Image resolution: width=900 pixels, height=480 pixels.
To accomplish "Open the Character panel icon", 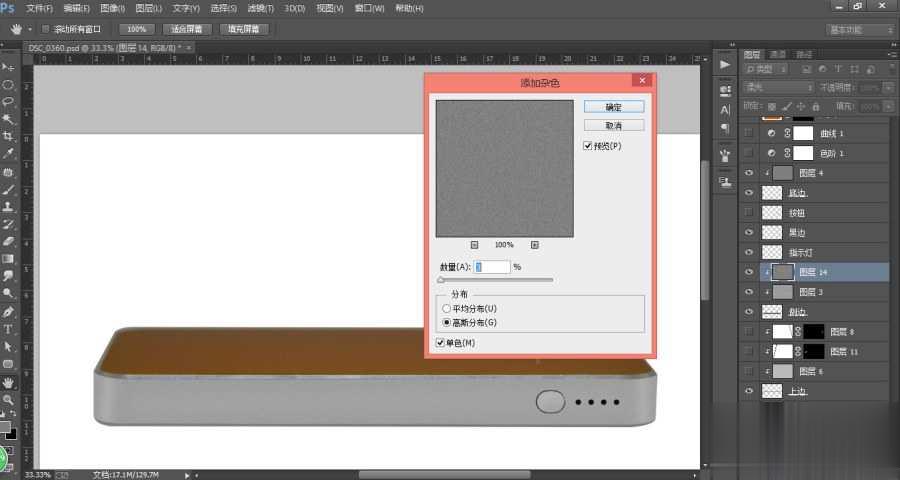I will 725,109.
